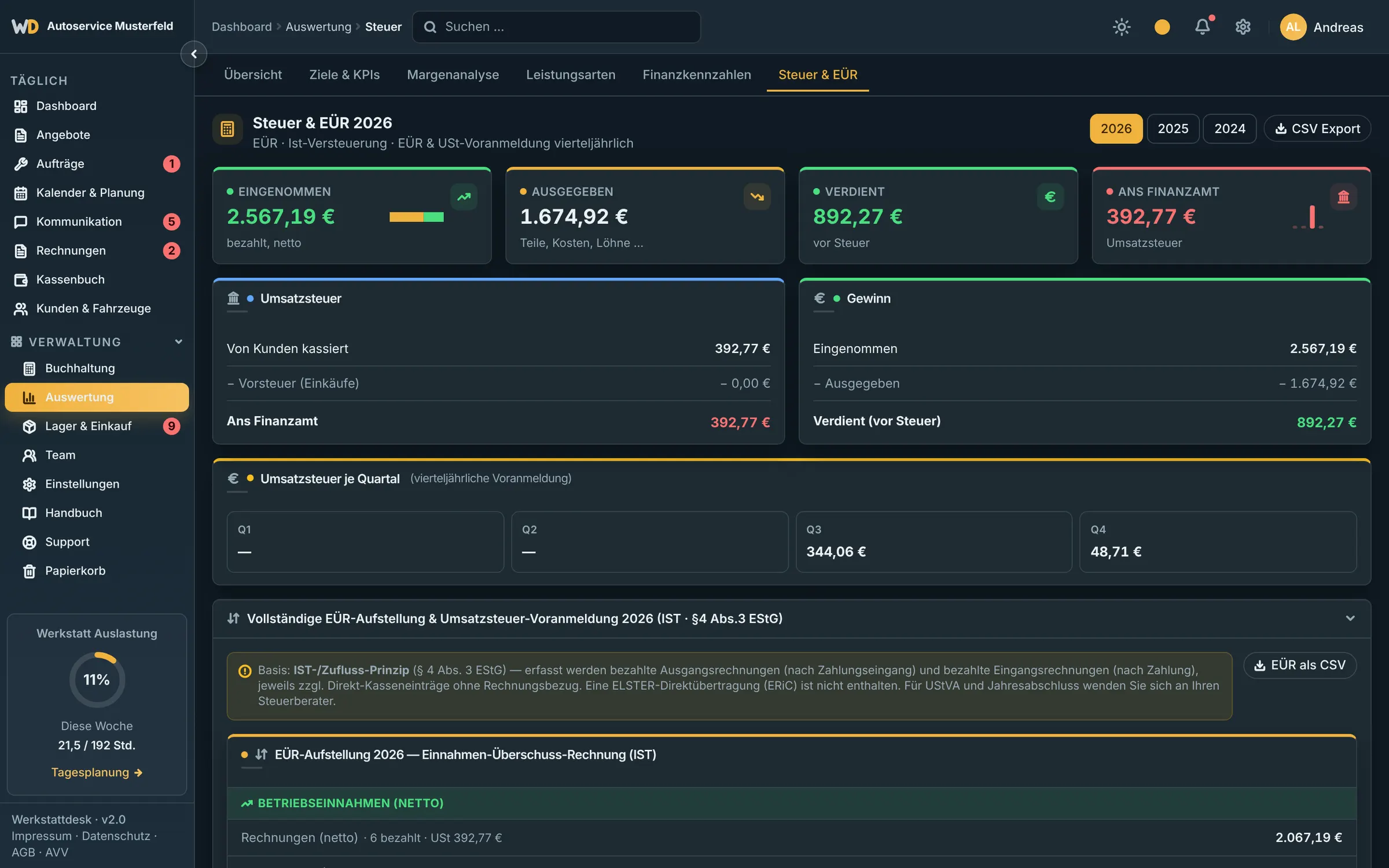Open the notifications bell
The image size is (1389, 868).
pyautogui.click(x=1203, y=27)
